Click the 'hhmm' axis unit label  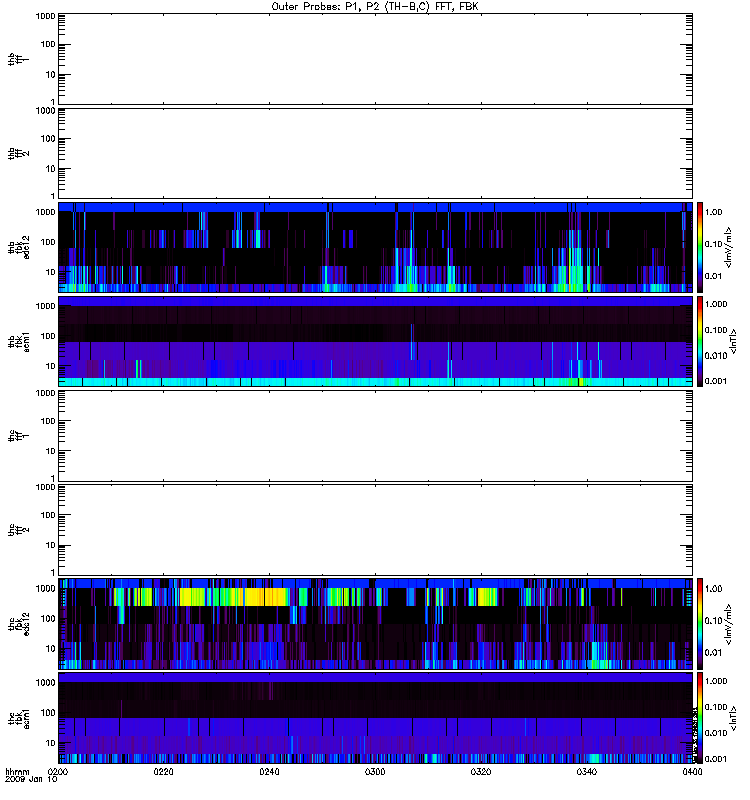pos(17,771)
